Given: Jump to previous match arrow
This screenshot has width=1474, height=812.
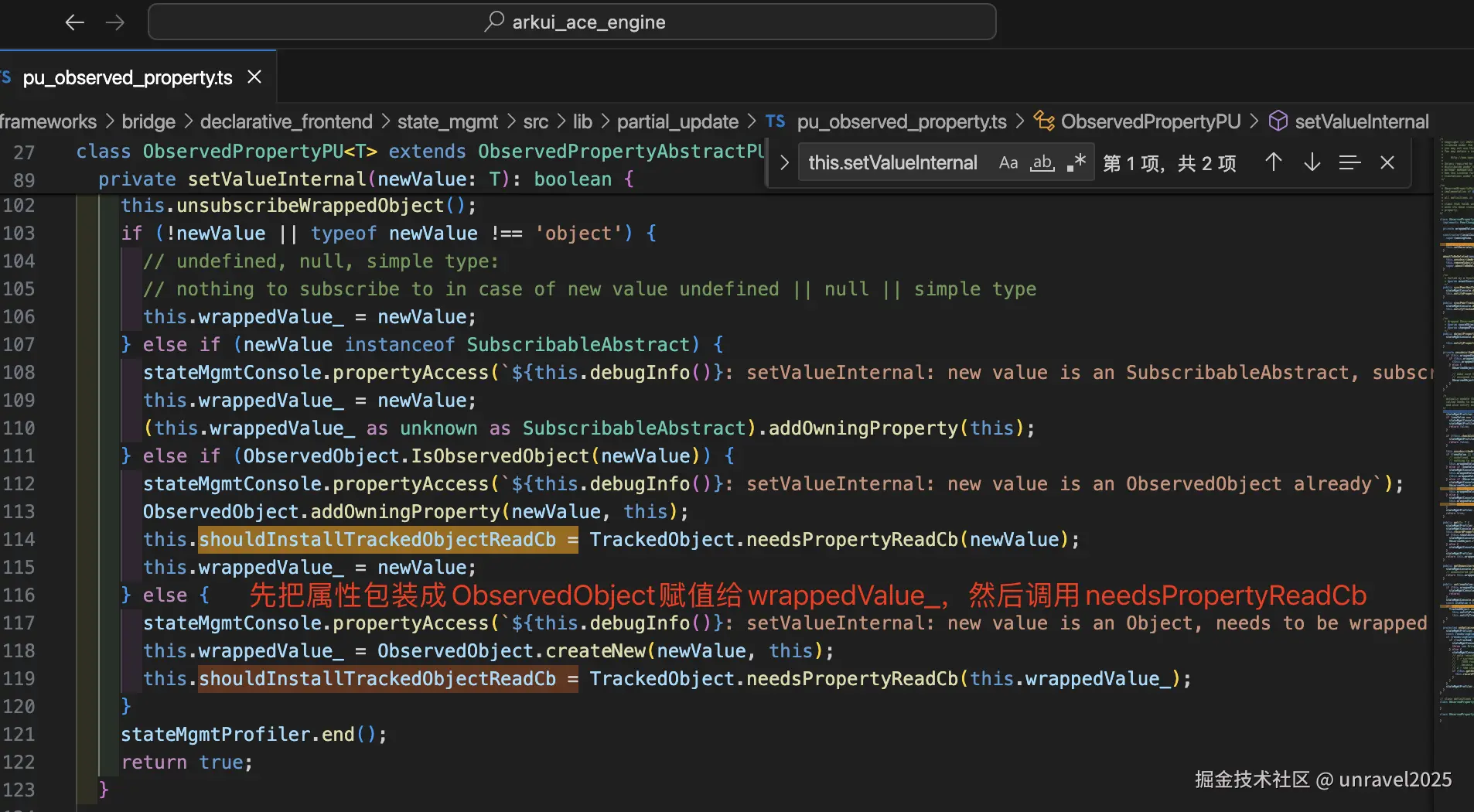Looking at the screenshot, I should 1273,162.
